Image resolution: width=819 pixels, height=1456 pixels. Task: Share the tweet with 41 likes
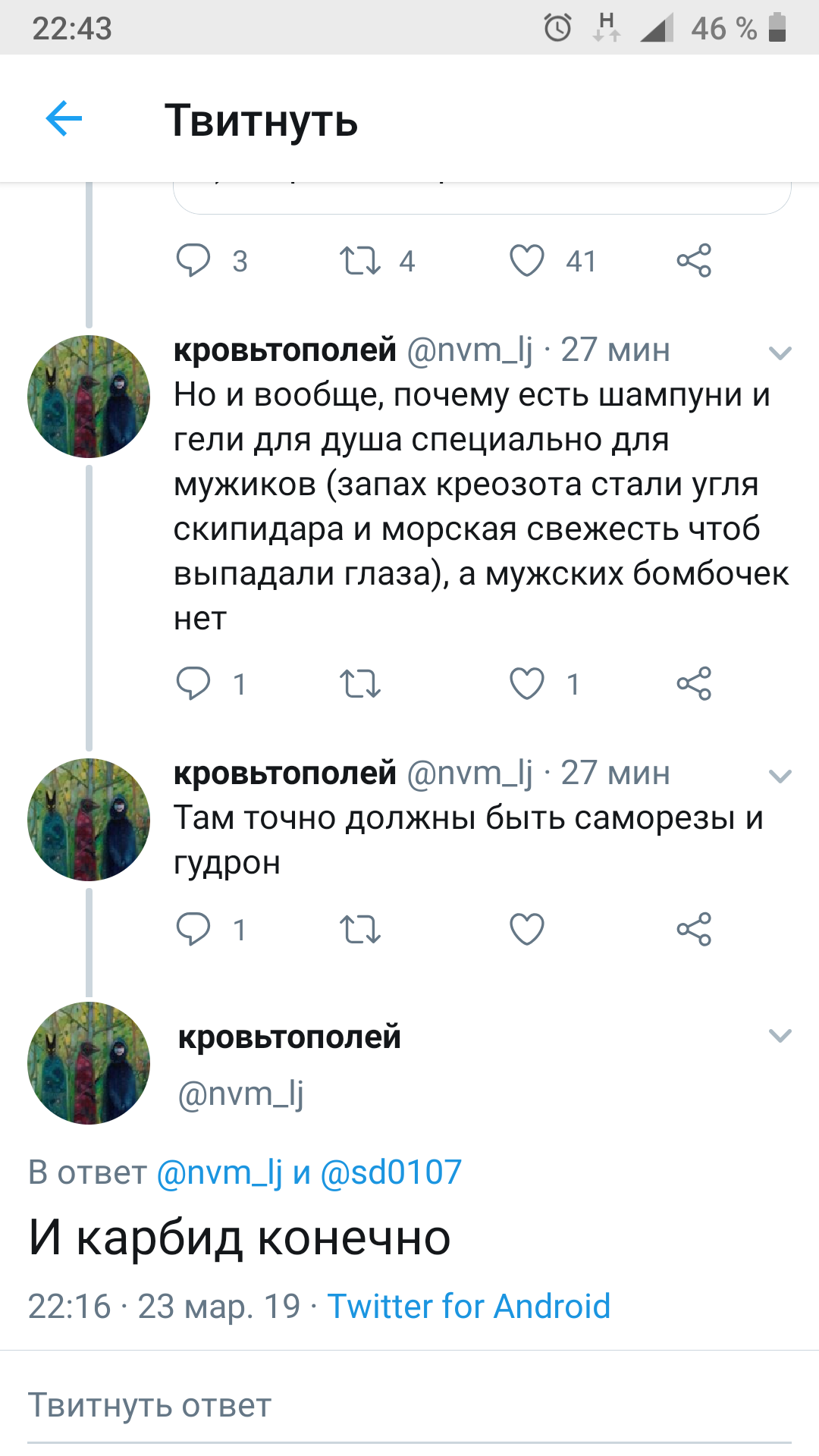click(694, 261)
